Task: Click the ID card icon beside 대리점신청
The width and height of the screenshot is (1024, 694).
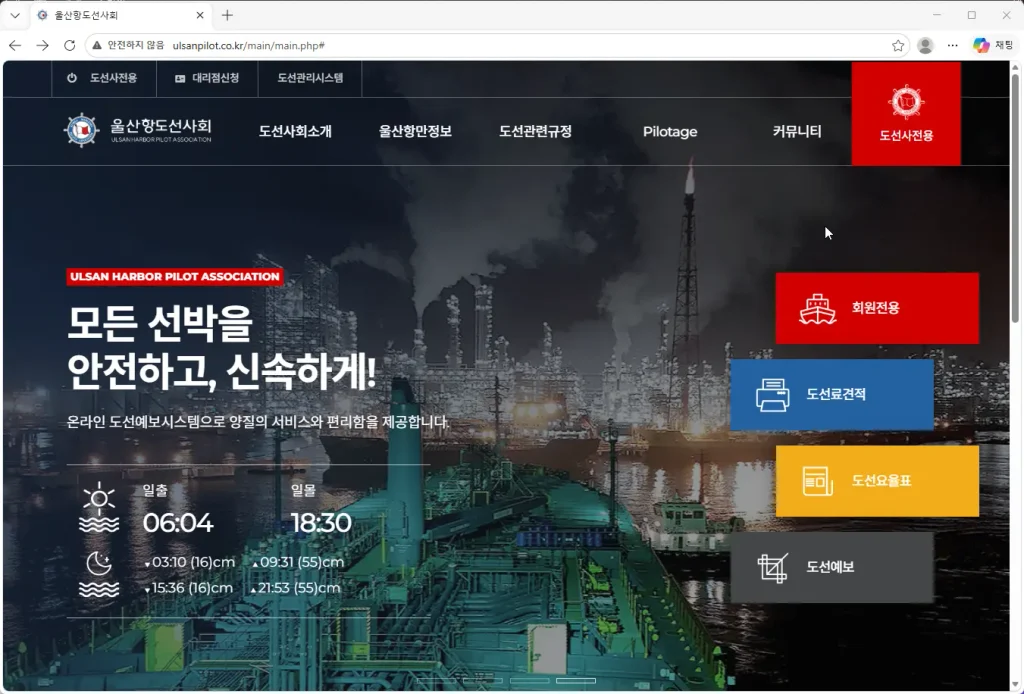Action: pyautogui.click(x=180, y=78)
